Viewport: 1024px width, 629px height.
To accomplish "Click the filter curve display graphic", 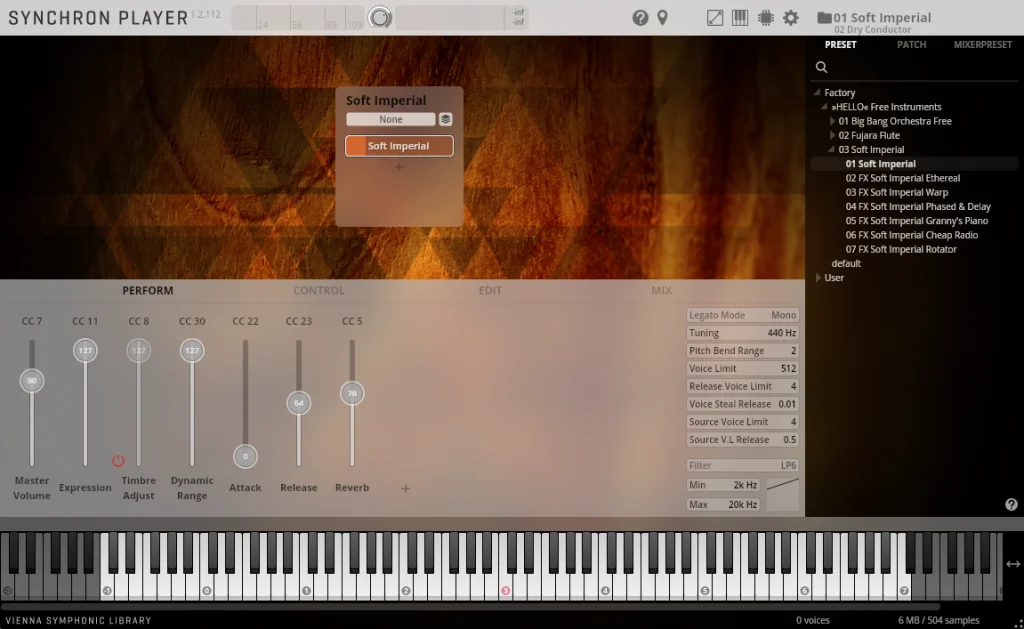I will click(782, 494).
